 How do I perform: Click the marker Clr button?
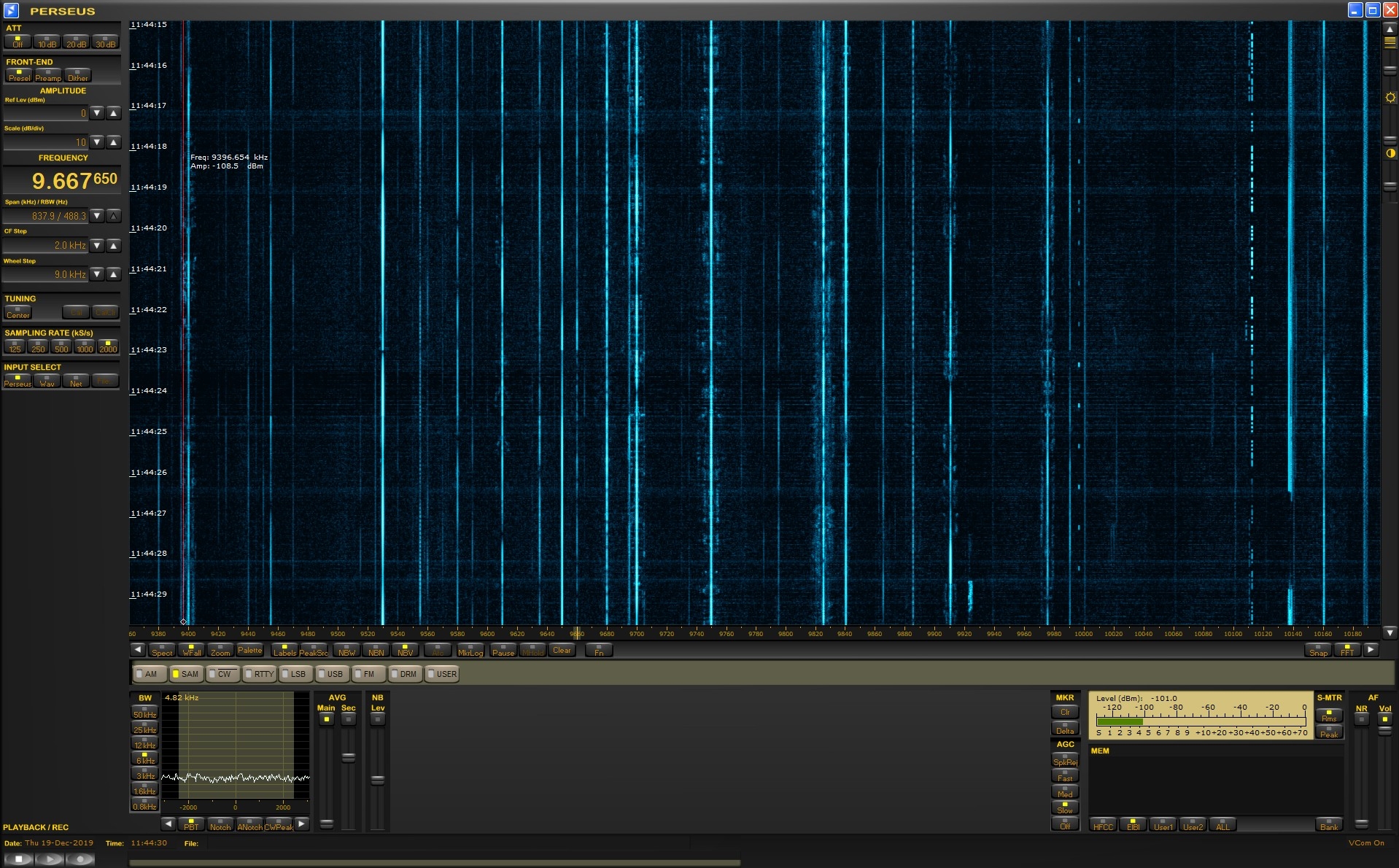coord(1064,712)
